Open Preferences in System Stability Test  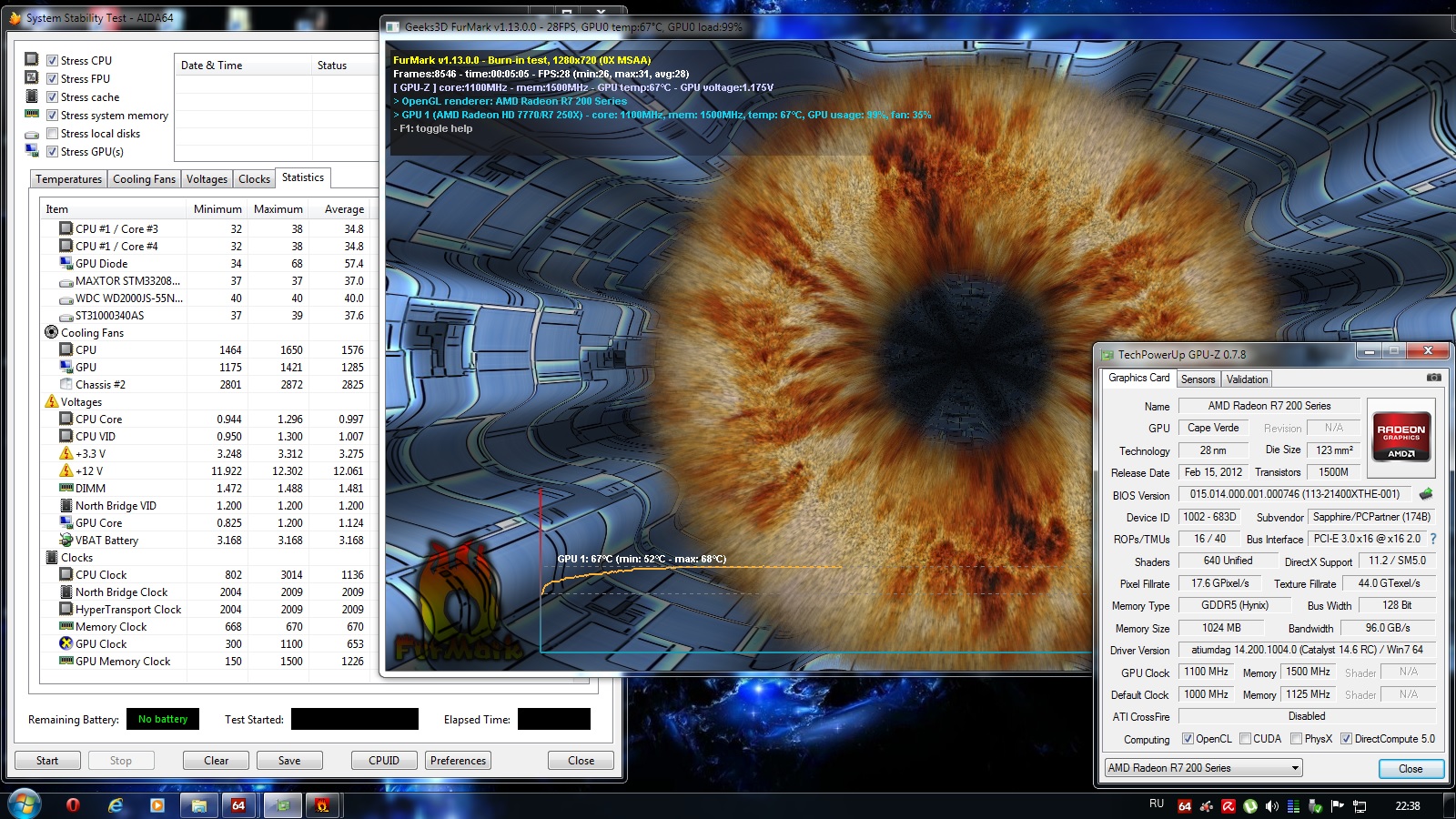459,761
